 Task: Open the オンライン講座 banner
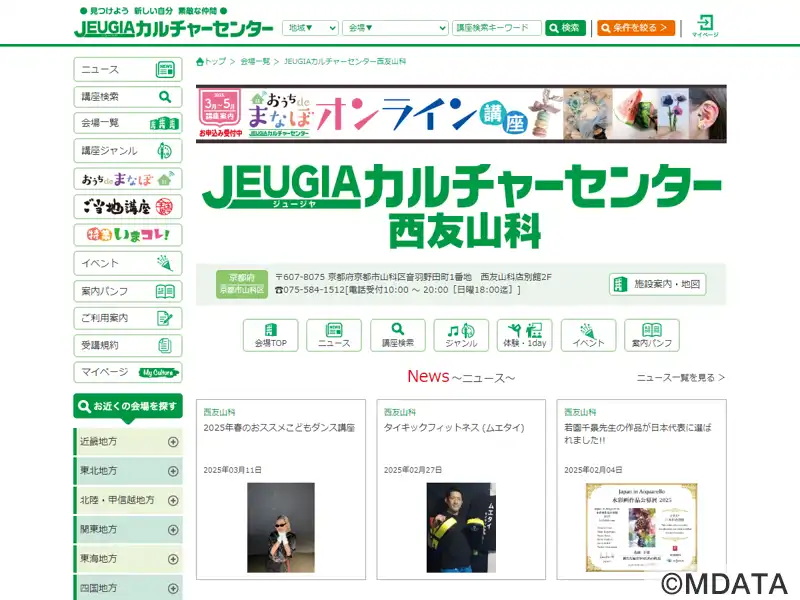tap(461, 114)
